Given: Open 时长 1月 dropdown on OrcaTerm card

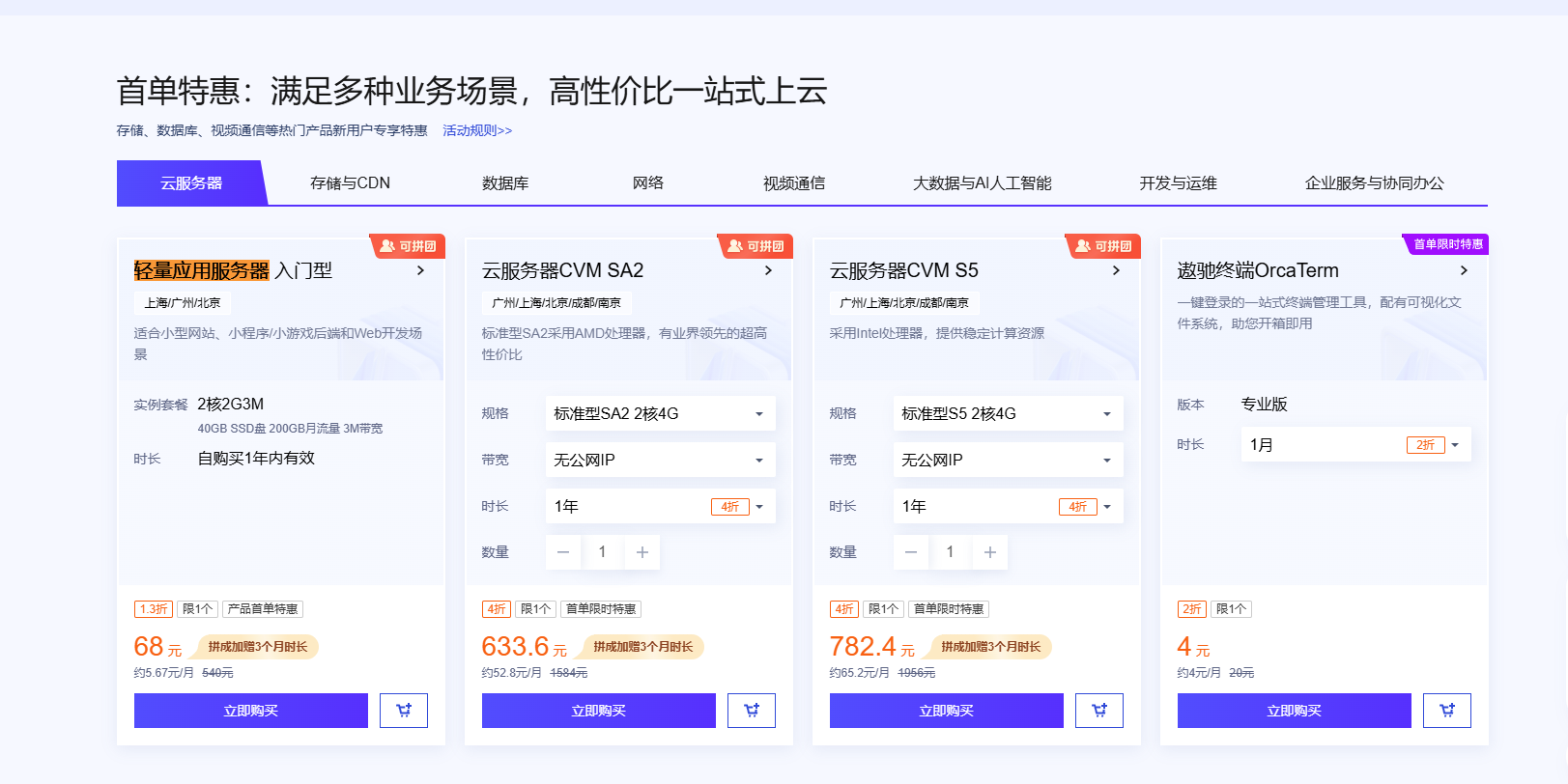Looking at the screenshot, I should (x=1356, y=444).
